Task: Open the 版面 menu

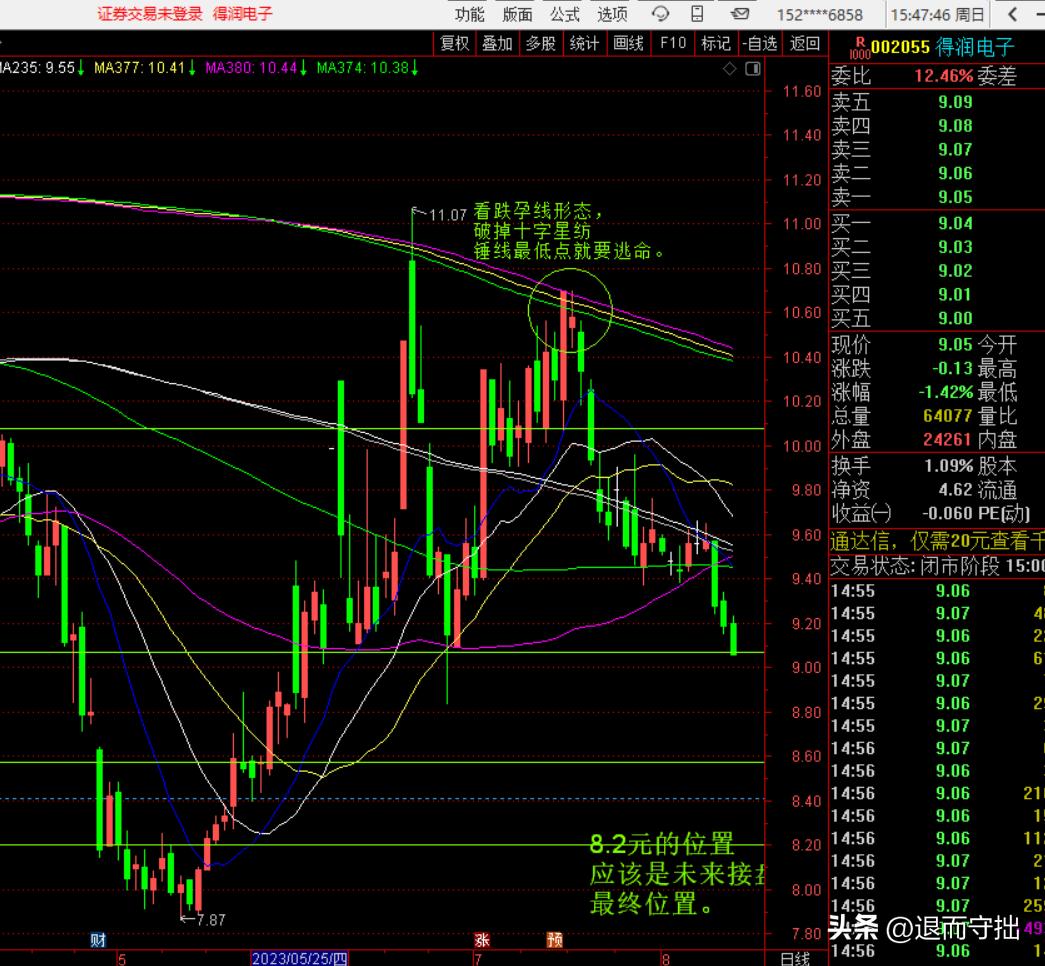Action: click(x=517, y=14)
